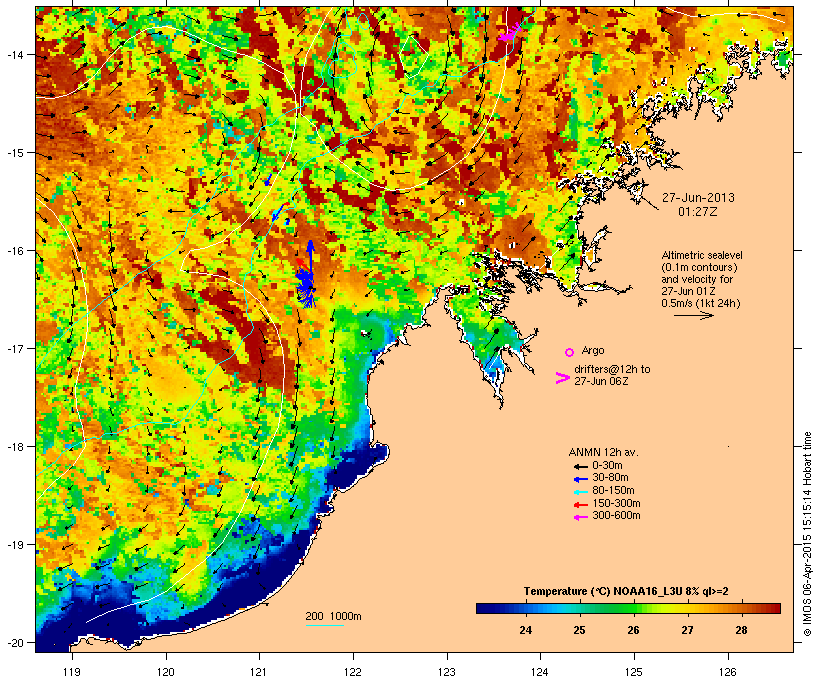Click the time label 01:27Z
Screen dimensions: 820x680
[698, 212]
